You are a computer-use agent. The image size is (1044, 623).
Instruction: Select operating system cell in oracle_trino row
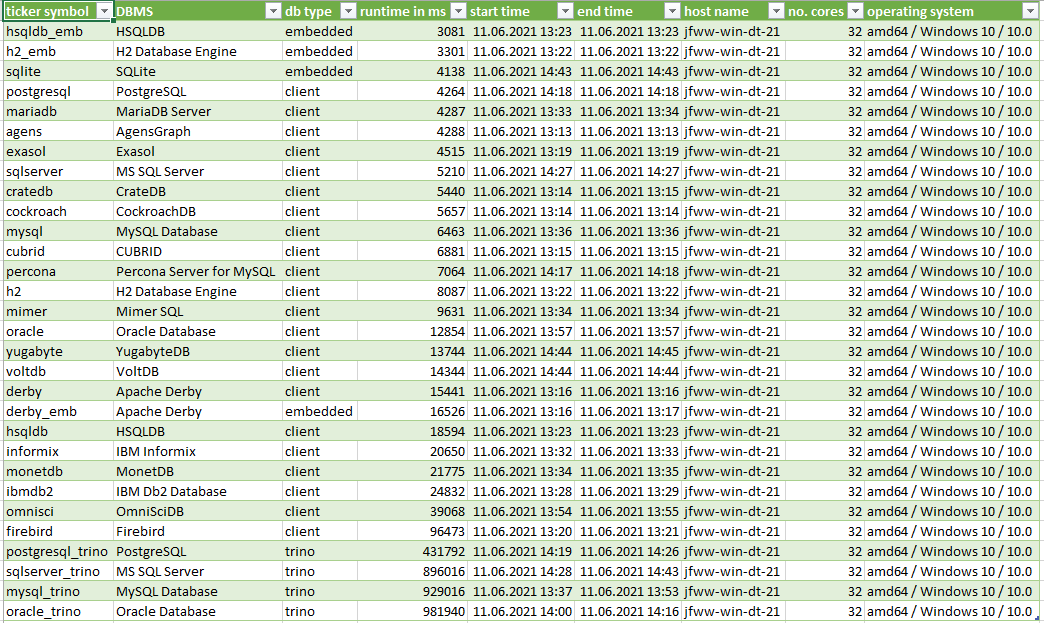[951, 611]
